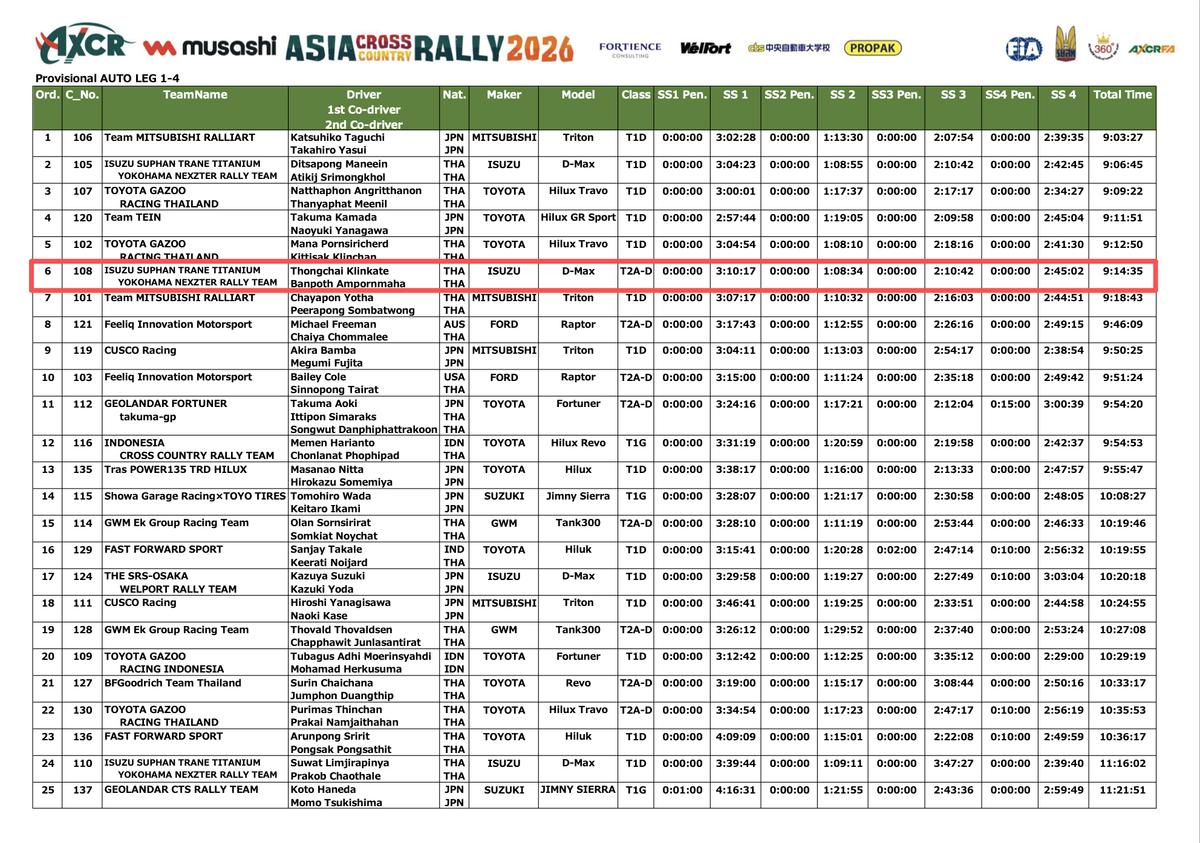Viewport: 1200px width, 843px height.
Task: Click driver name Memen Harianto
Action: (334, 443)
